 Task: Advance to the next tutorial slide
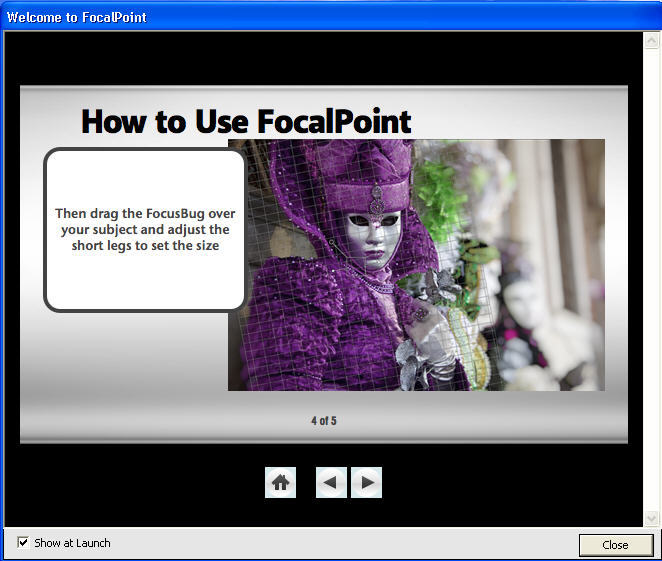pos(367,482)
